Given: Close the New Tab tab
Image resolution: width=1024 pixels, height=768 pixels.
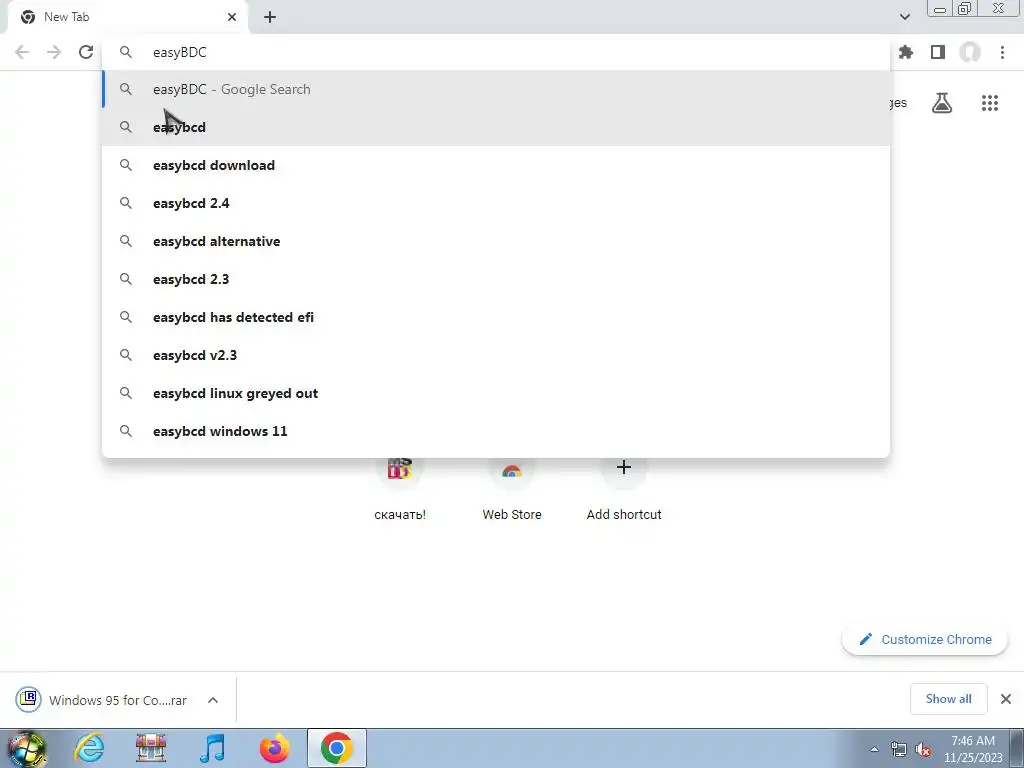Looking at the screenshot, I should (232, 17).
